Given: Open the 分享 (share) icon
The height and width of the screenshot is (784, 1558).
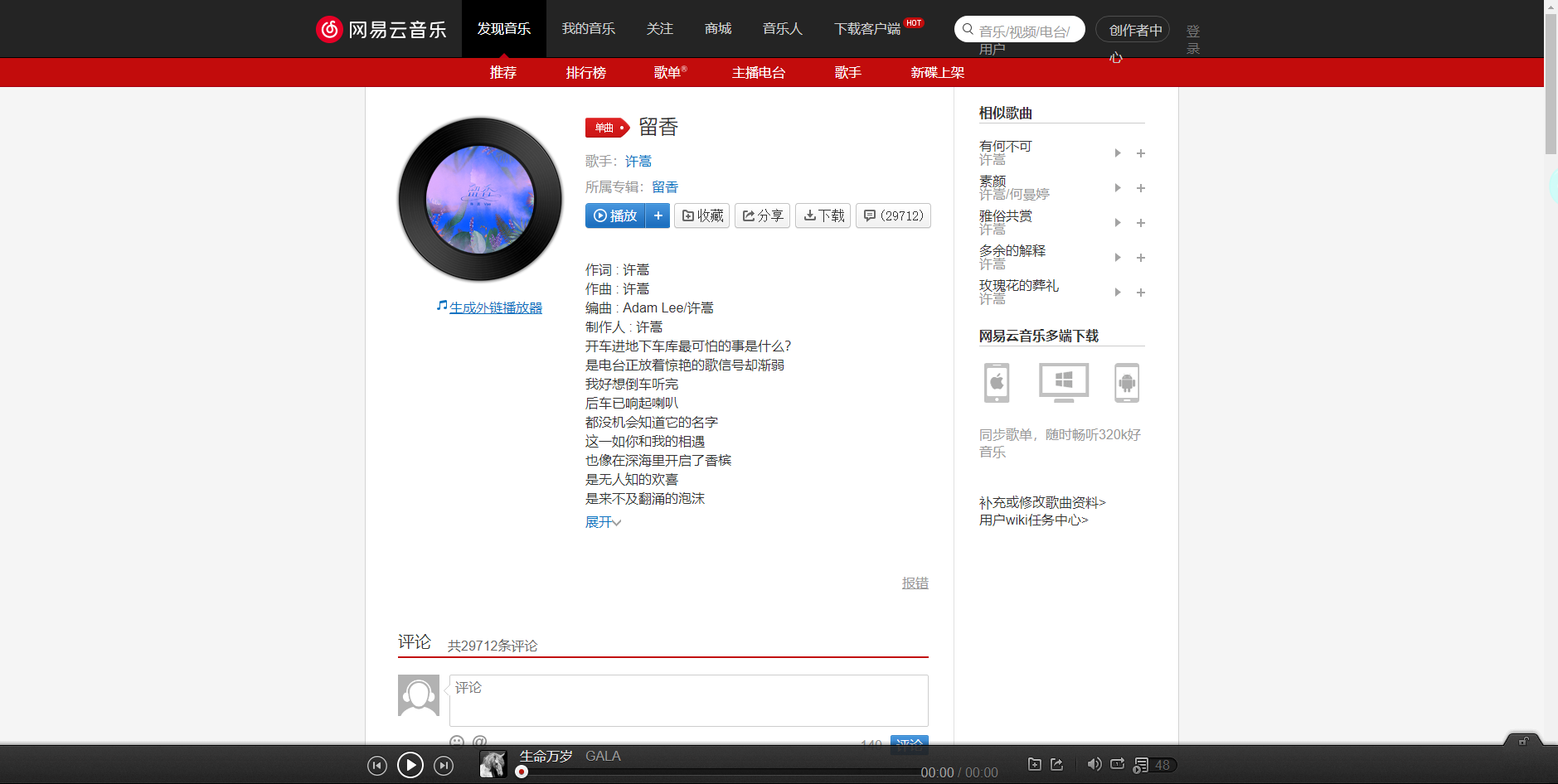Looking at the screenshot, I should click(x=761, y=215).
